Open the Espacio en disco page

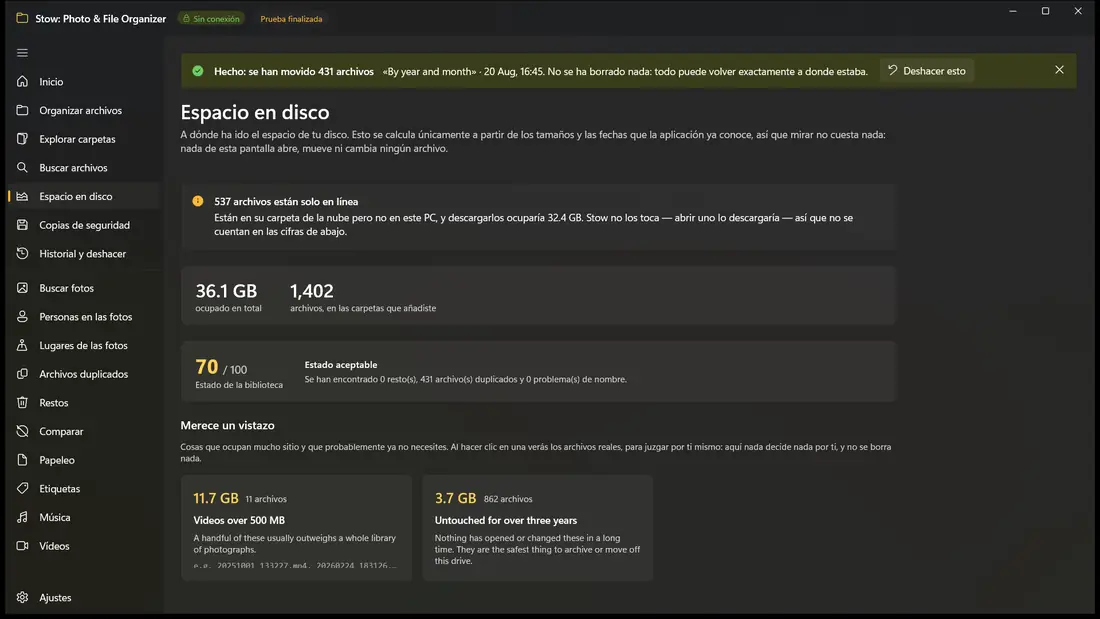(84, 197)
